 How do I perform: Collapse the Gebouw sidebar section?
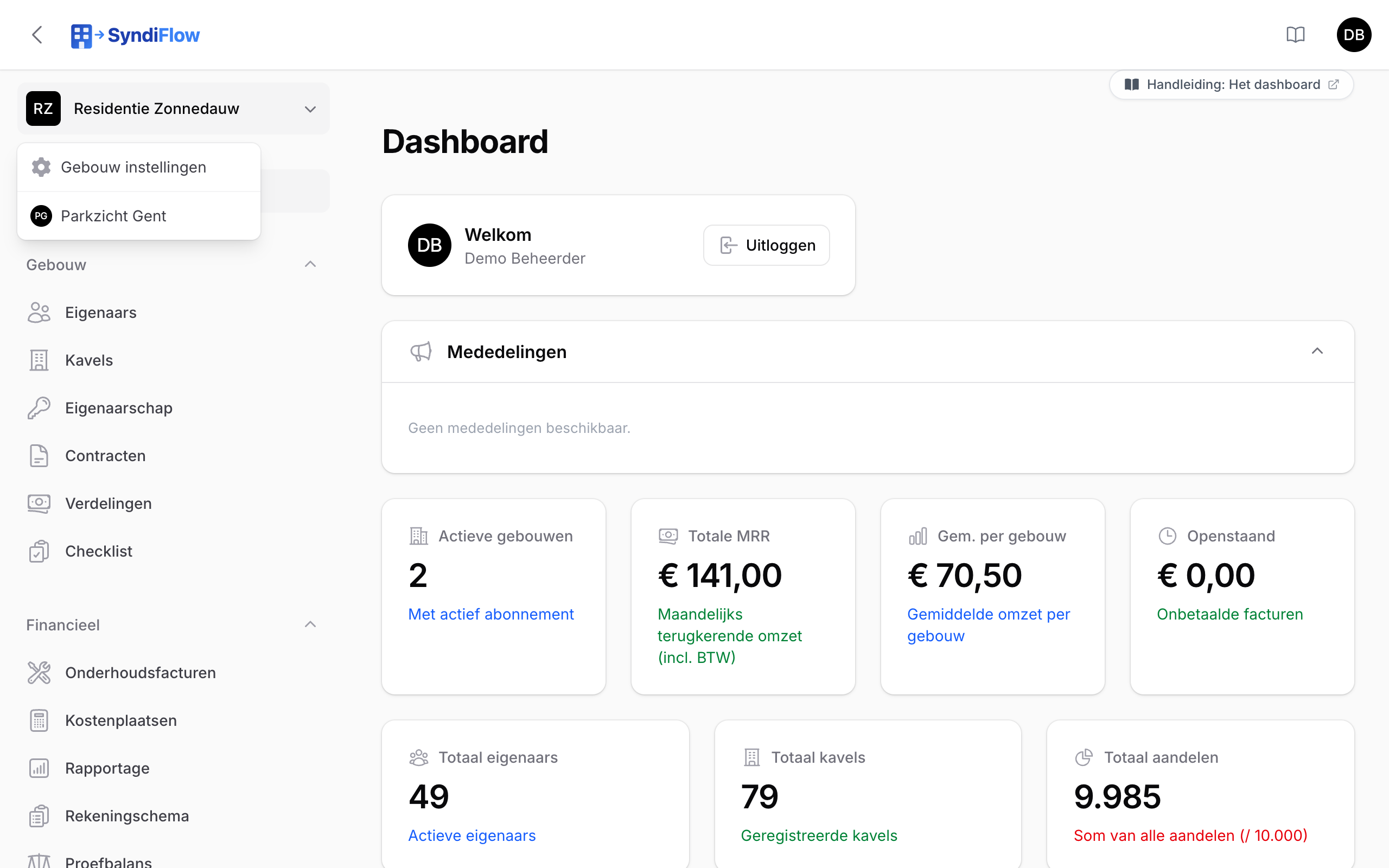point(310,264)
